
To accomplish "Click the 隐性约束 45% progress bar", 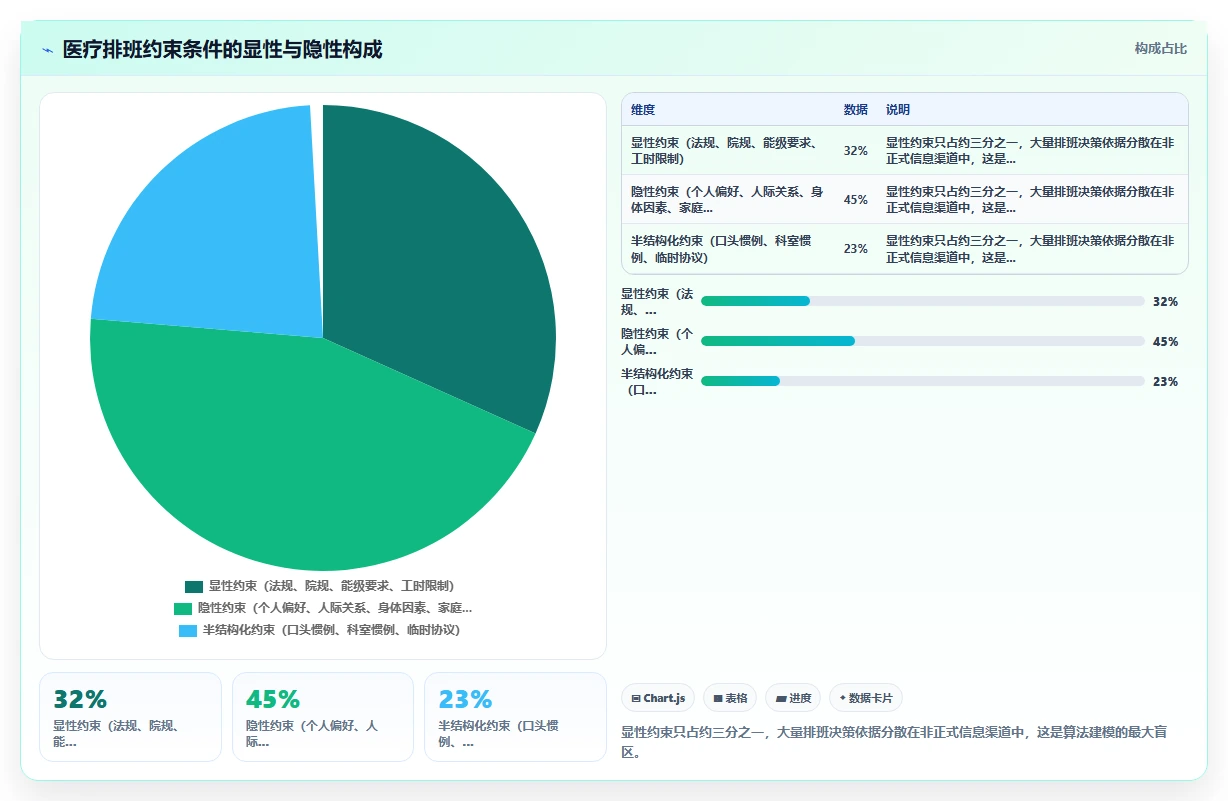I will click(923, 341).
